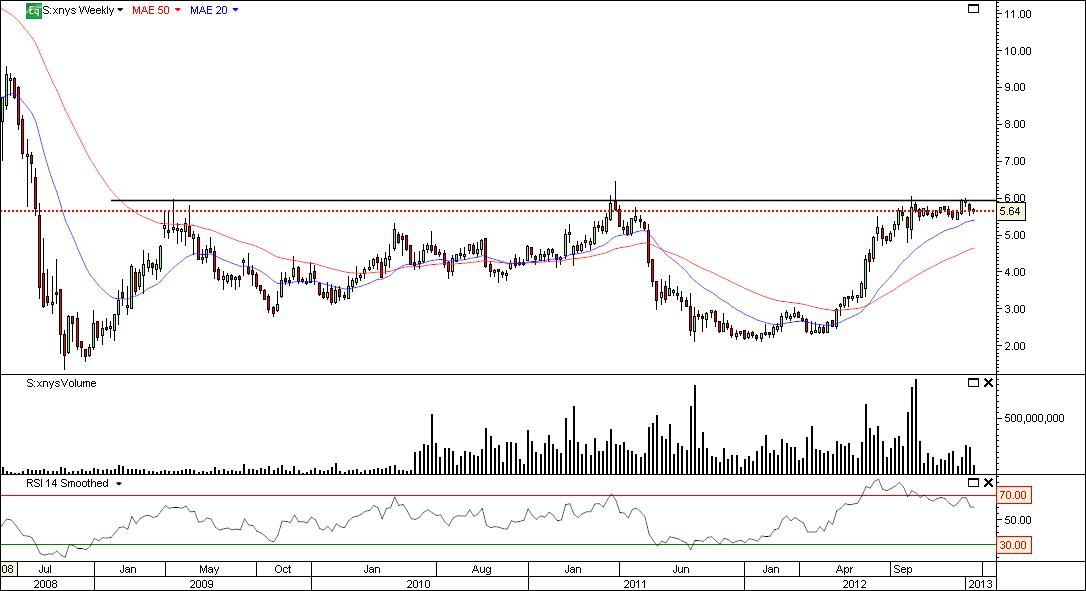Click the Jul month label on time axis
This screenshot has height=591, width=1086.
point(46,570)
